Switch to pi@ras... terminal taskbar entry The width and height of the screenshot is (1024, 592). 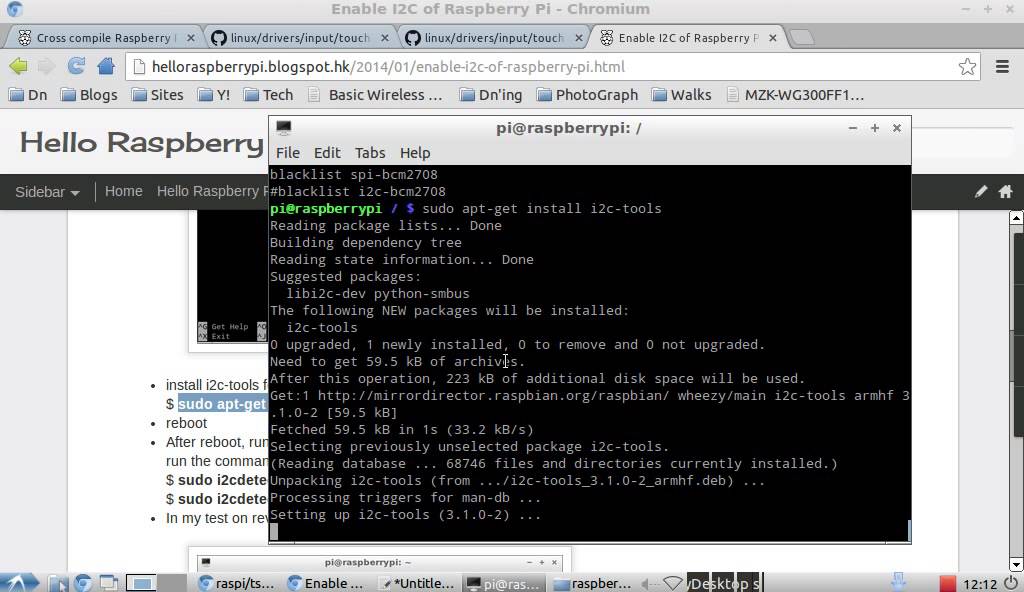504,583
